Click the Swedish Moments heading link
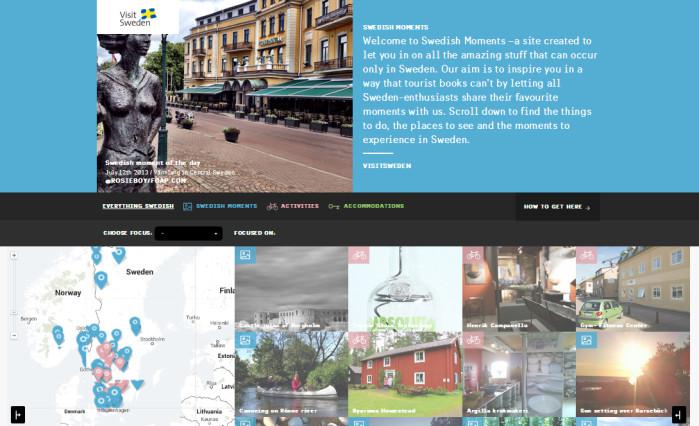The width and height of the screenshot is (699, 426). [395, 27]
